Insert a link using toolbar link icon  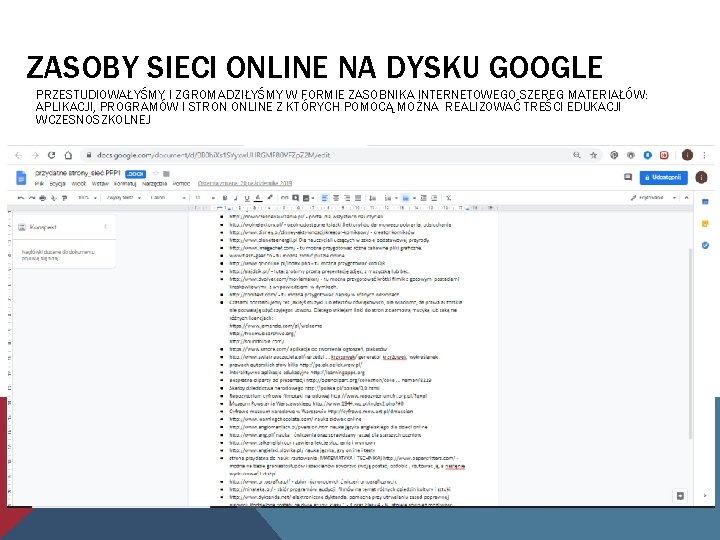click(x=285, y=198)
